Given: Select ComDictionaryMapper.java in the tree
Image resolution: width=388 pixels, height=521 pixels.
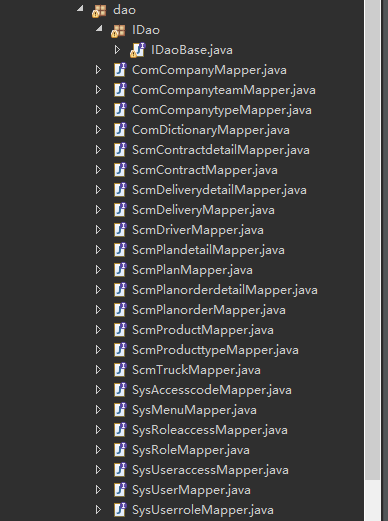Looking at the screenshot, I should pyautogui.click(x=211, y=130).
